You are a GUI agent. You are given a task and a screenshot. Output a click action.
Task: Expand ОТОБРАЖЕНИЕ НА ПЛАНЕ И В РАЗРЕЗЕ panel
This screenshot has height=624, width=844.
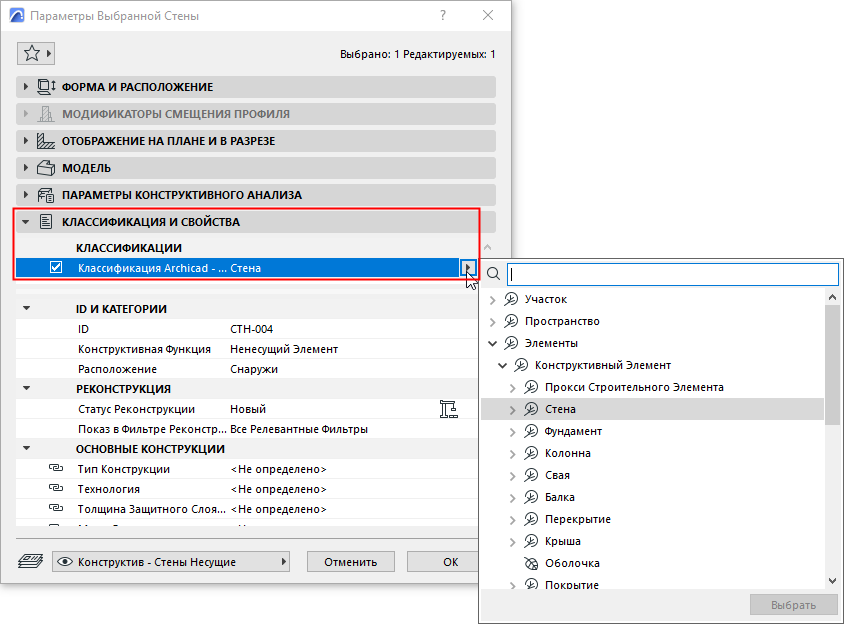pyautogui.click(x=25, y=141)
